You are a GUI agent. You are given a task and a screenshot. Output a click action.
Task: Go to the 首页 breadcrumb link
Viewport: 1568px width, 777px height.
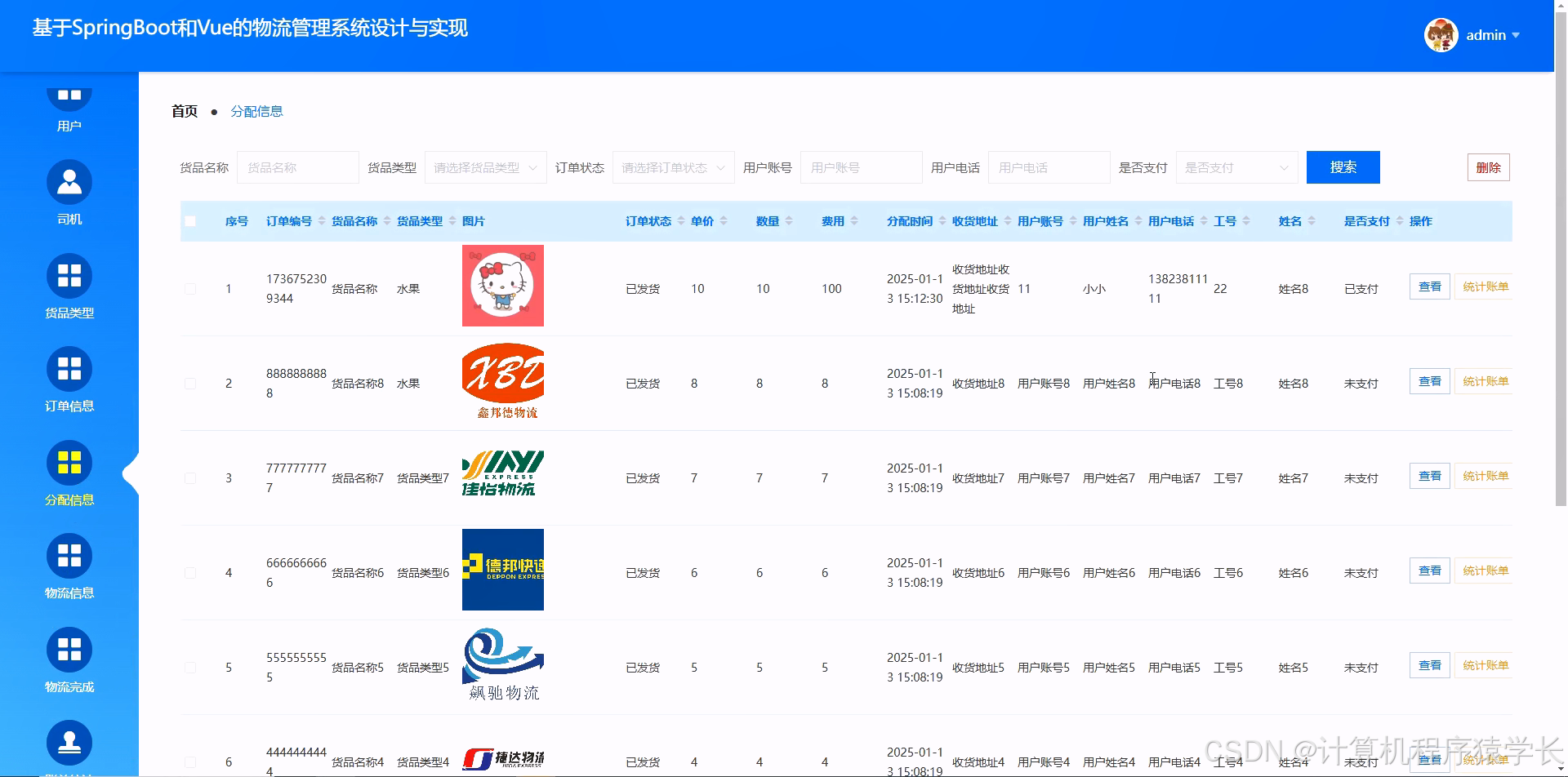coord(183,111)
